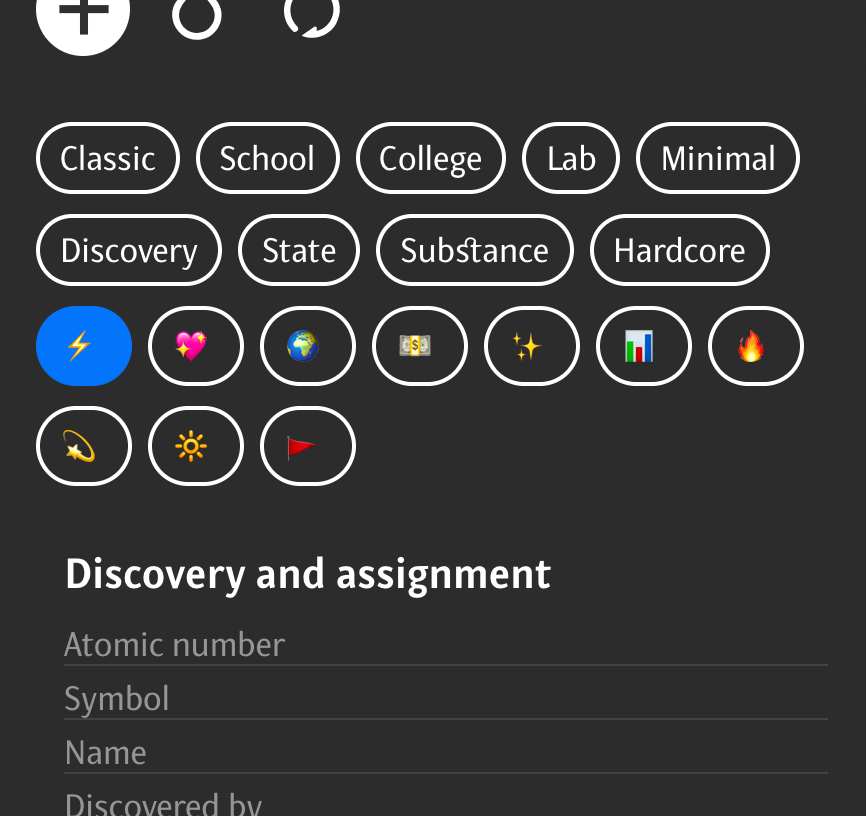The height and width of the screenshot is (816, 866).
Task: Switch to the School preset
Action: [x=268, y=158]
